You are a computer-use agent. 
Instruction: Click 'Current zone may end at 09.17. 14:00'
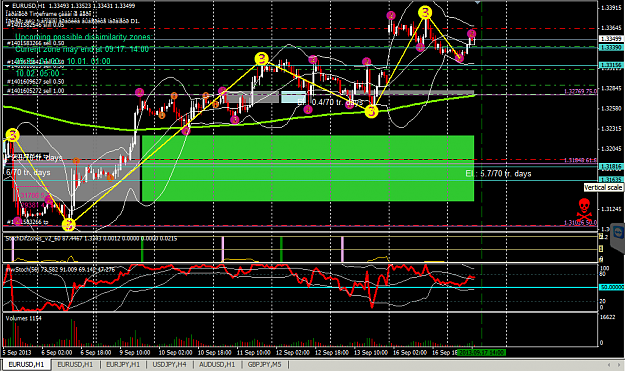tap(82, 49)
